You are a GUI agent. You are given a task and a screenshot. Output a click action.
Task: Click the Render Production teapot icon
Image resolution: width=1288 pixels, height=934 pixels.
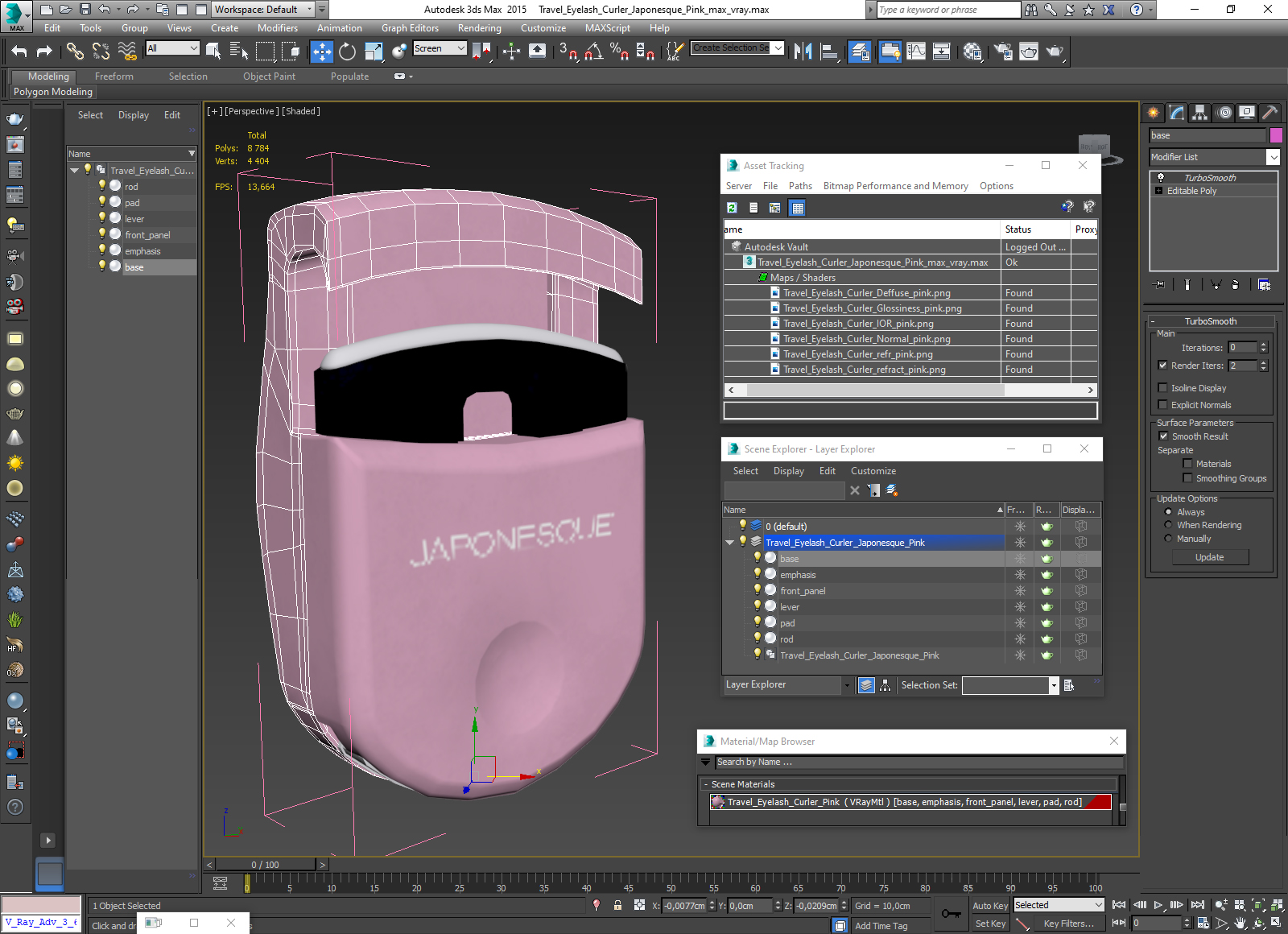1055,52
